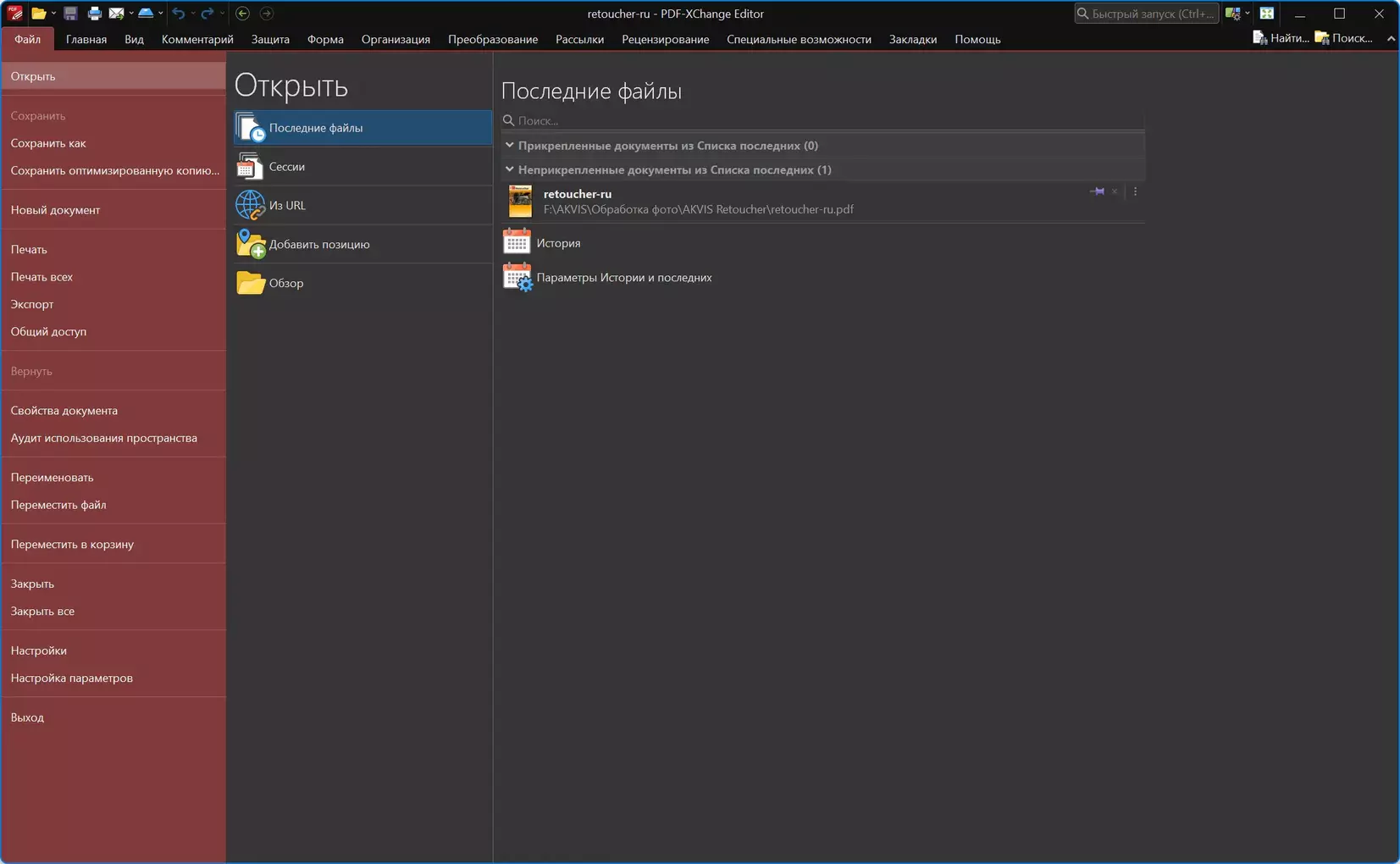Collapse the pinned documents group
Viewport: 1400px width, 864px height.
click(x=510, y=146)
